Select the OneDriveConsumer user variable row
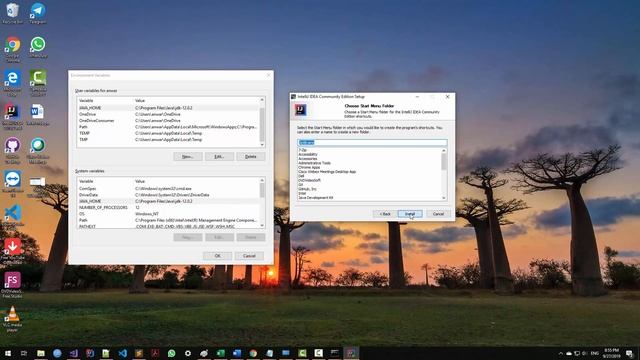The width and height of the screenshot is (640, 360). click(168, 121)
